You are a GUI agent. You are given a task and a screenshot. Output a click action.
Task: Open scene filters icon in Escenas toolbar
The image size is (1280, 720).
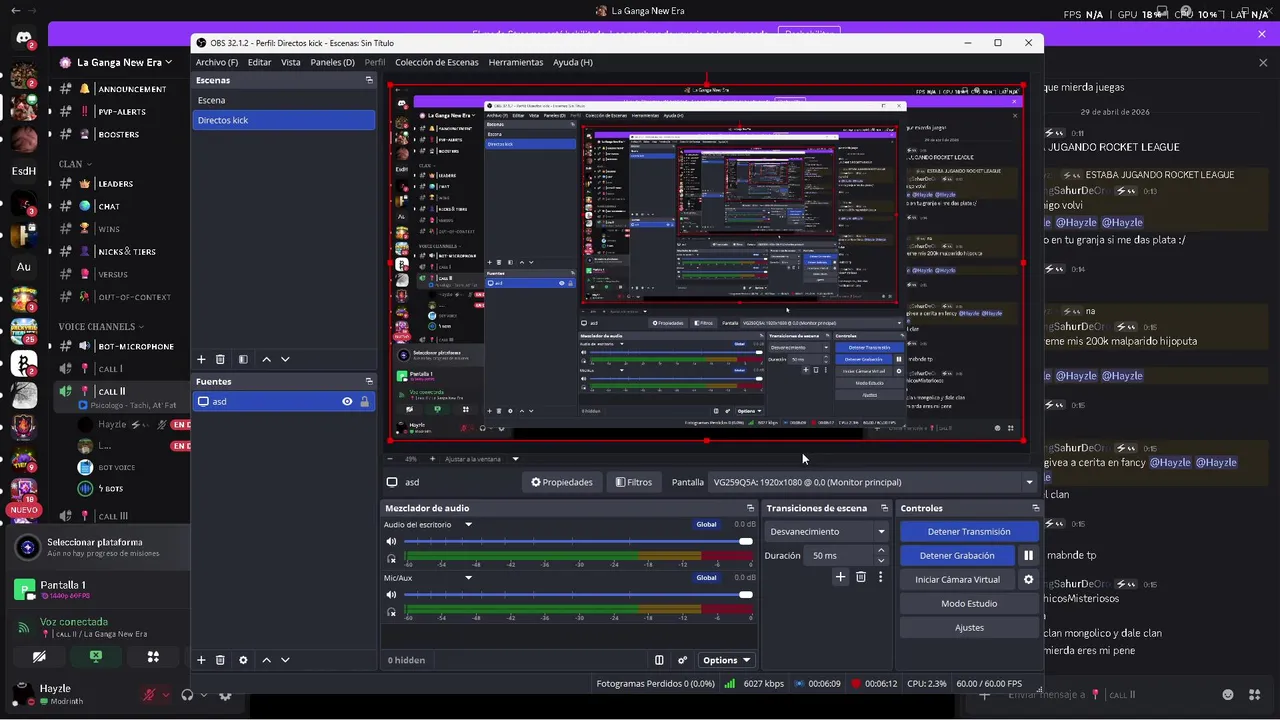(x=243, y=359)
